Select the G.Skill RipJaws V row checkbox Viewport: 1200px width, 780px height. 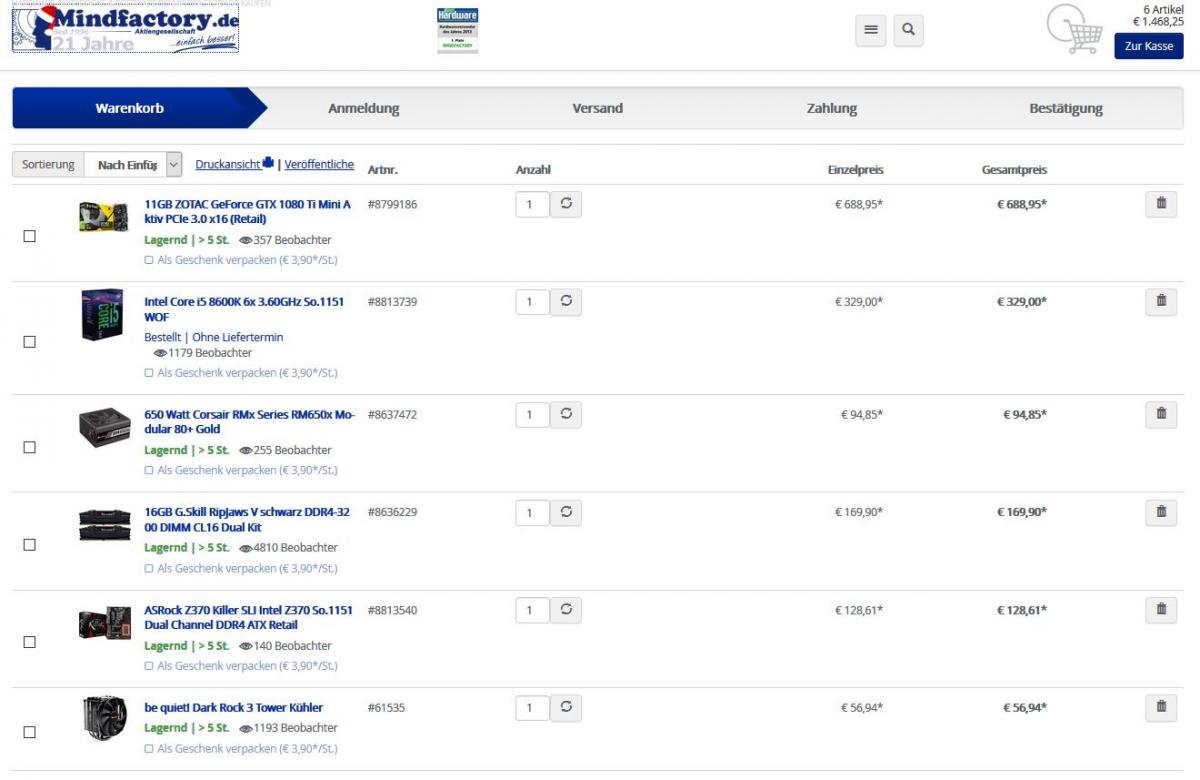29,545
